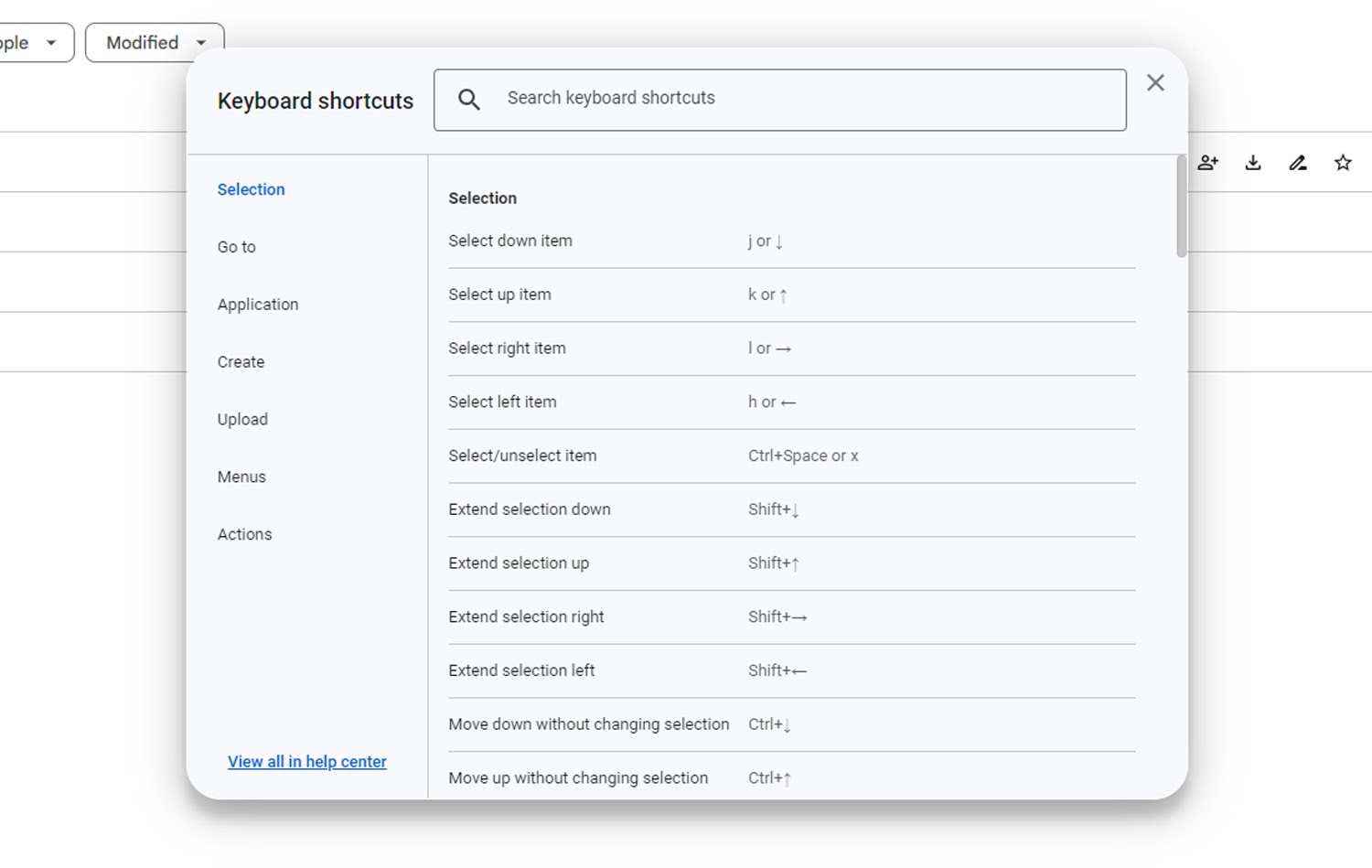Open the Actions shortcuts category
This screenshot has height=868, width=1372.
(x=244, y=534)
